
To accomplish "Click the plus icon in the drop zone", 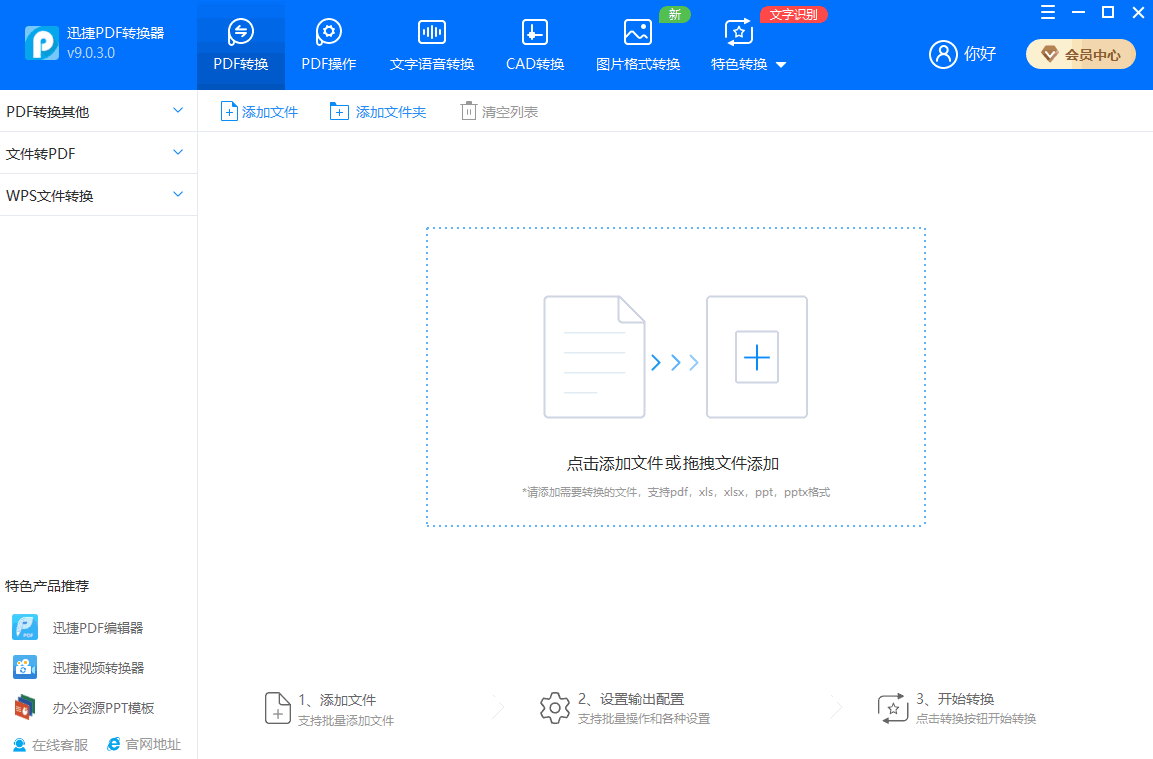I will pos(757,357).
